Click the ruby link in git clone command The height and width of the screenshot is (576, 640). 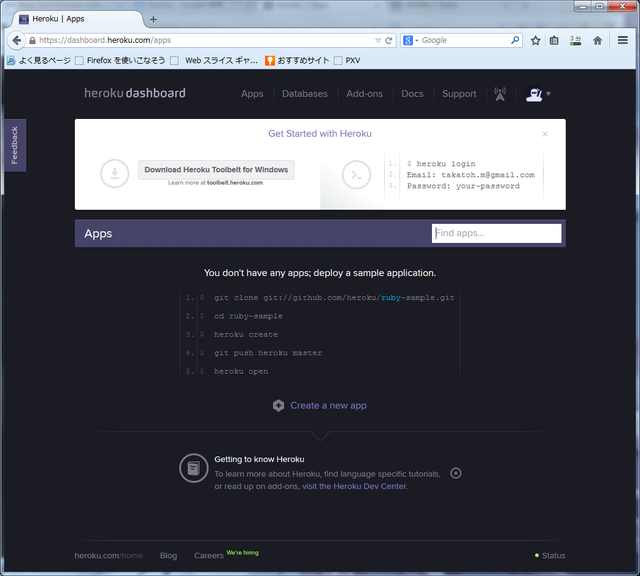(x=391, y=298)
